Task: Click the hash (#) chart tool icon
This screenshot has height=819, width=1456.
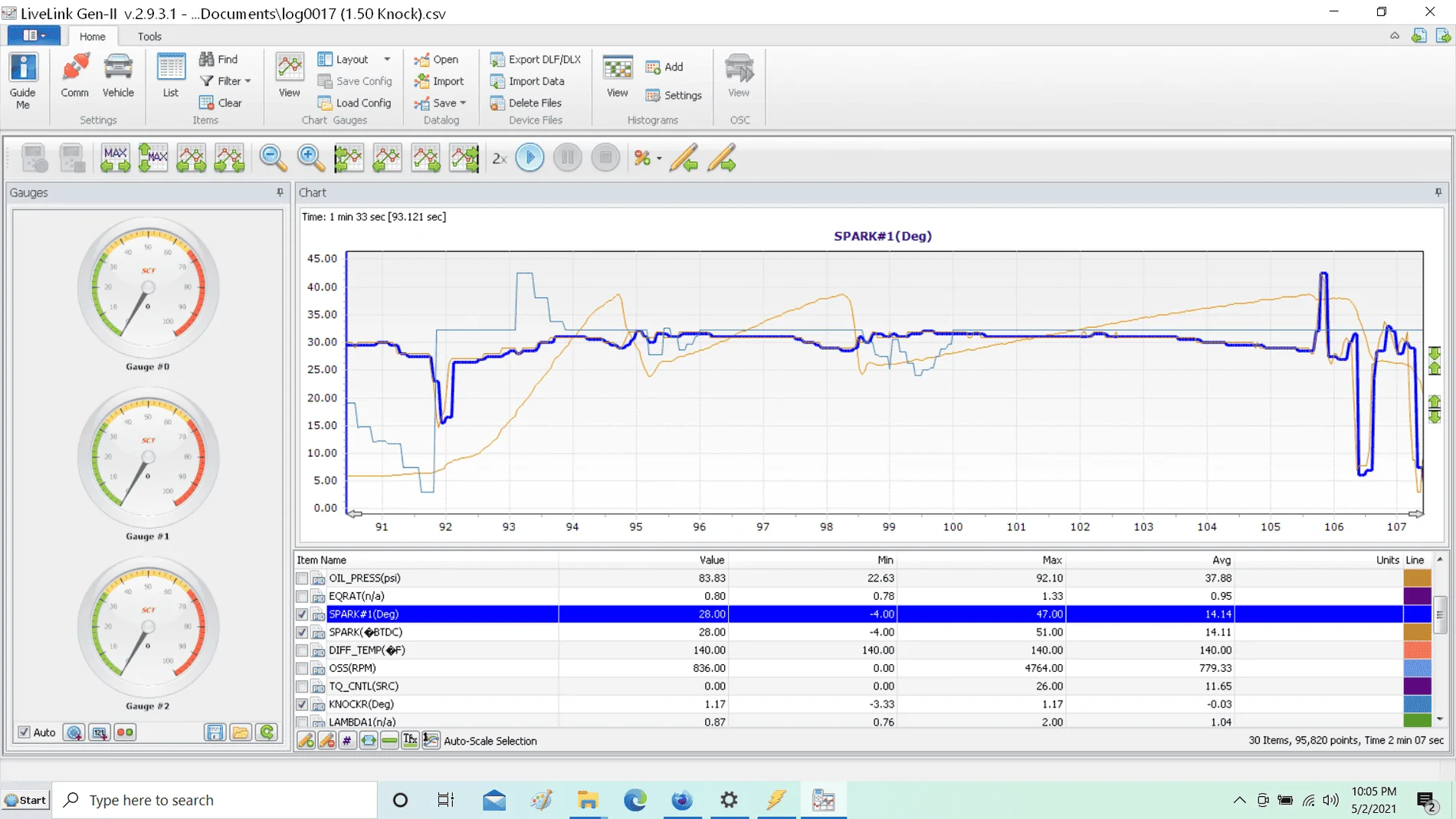Action: [347, 741]
